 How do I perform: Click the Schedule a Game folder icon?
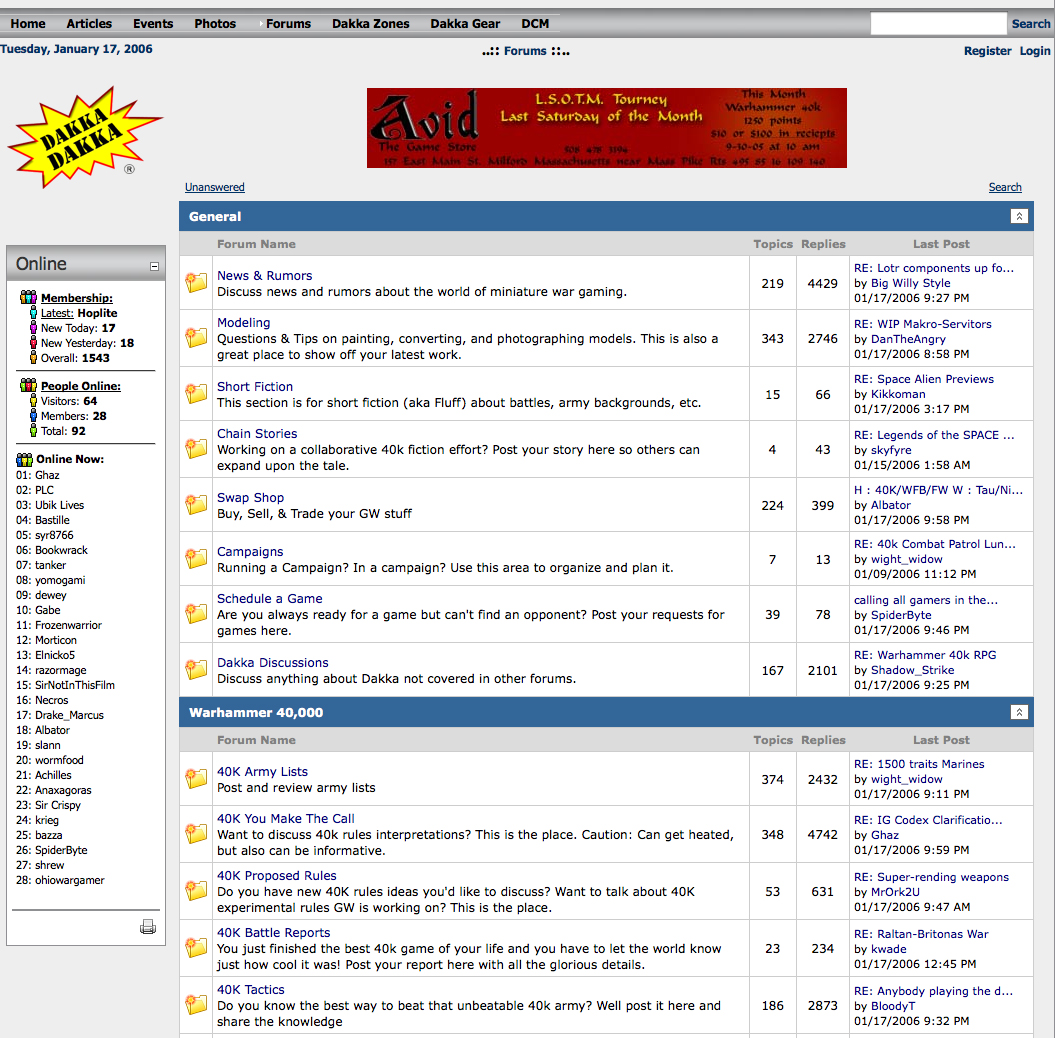(x=196, y=614)
